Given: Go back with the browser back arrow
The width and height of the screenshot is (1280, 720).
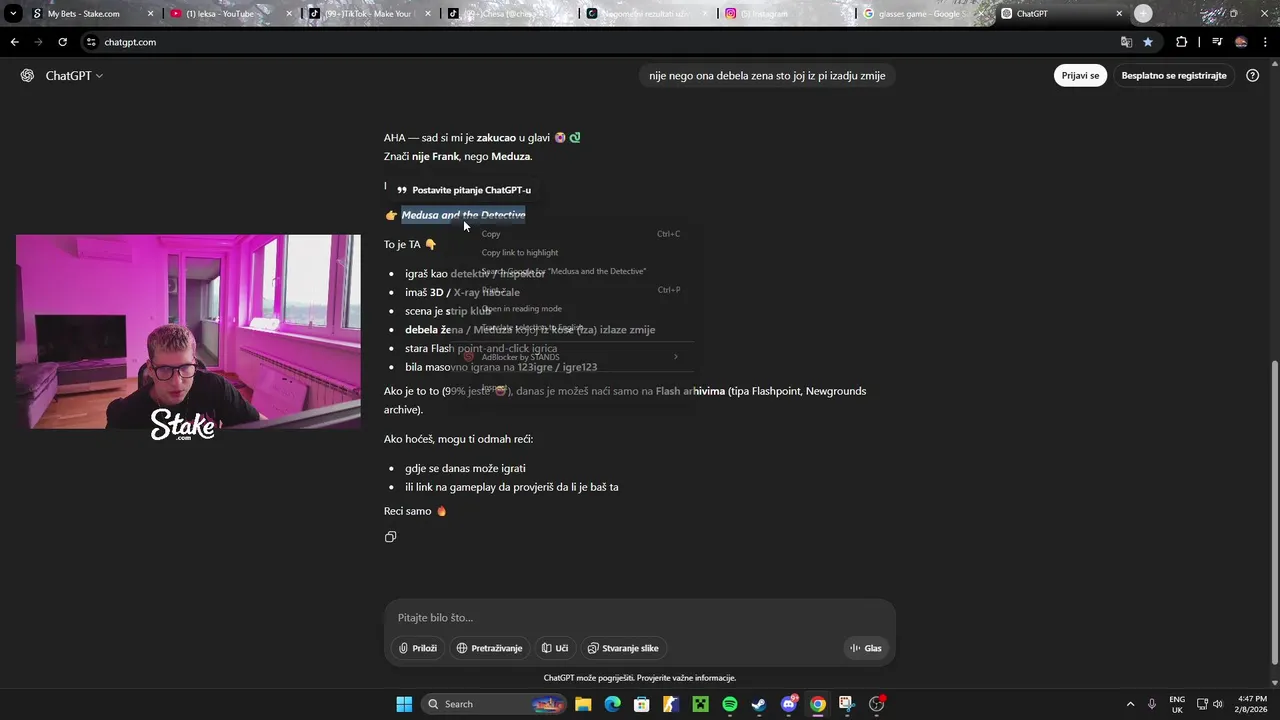Looking at the screenshot, I should (x=14, y=42).
